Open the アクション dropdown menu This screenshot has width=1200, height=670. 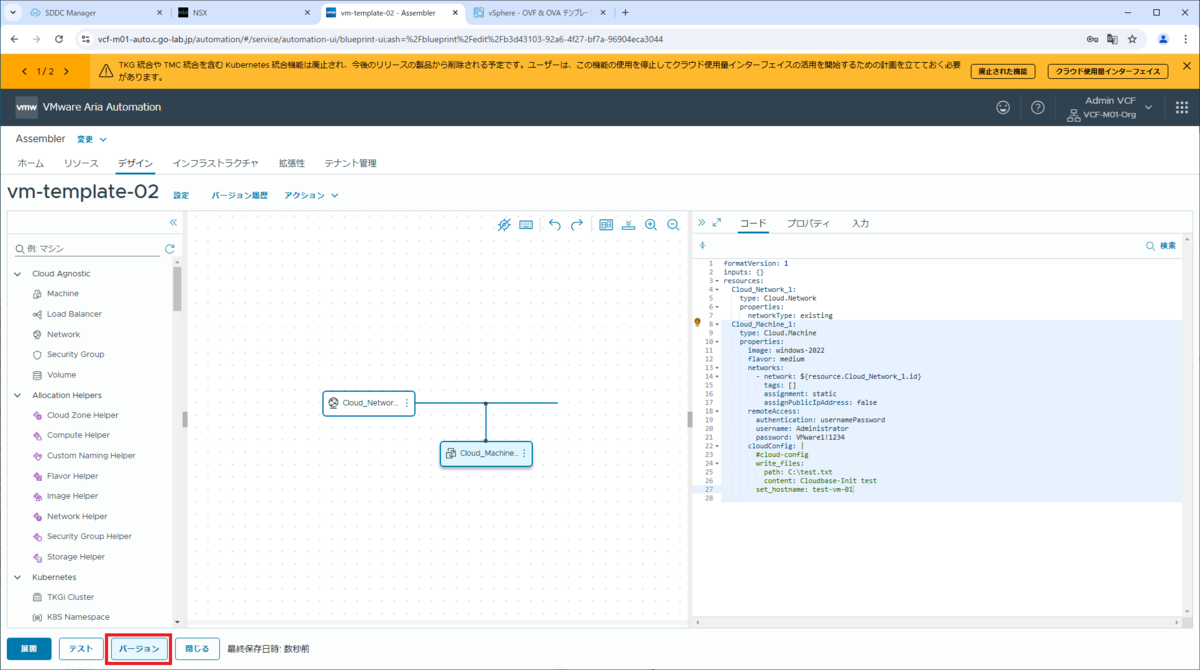311,195
